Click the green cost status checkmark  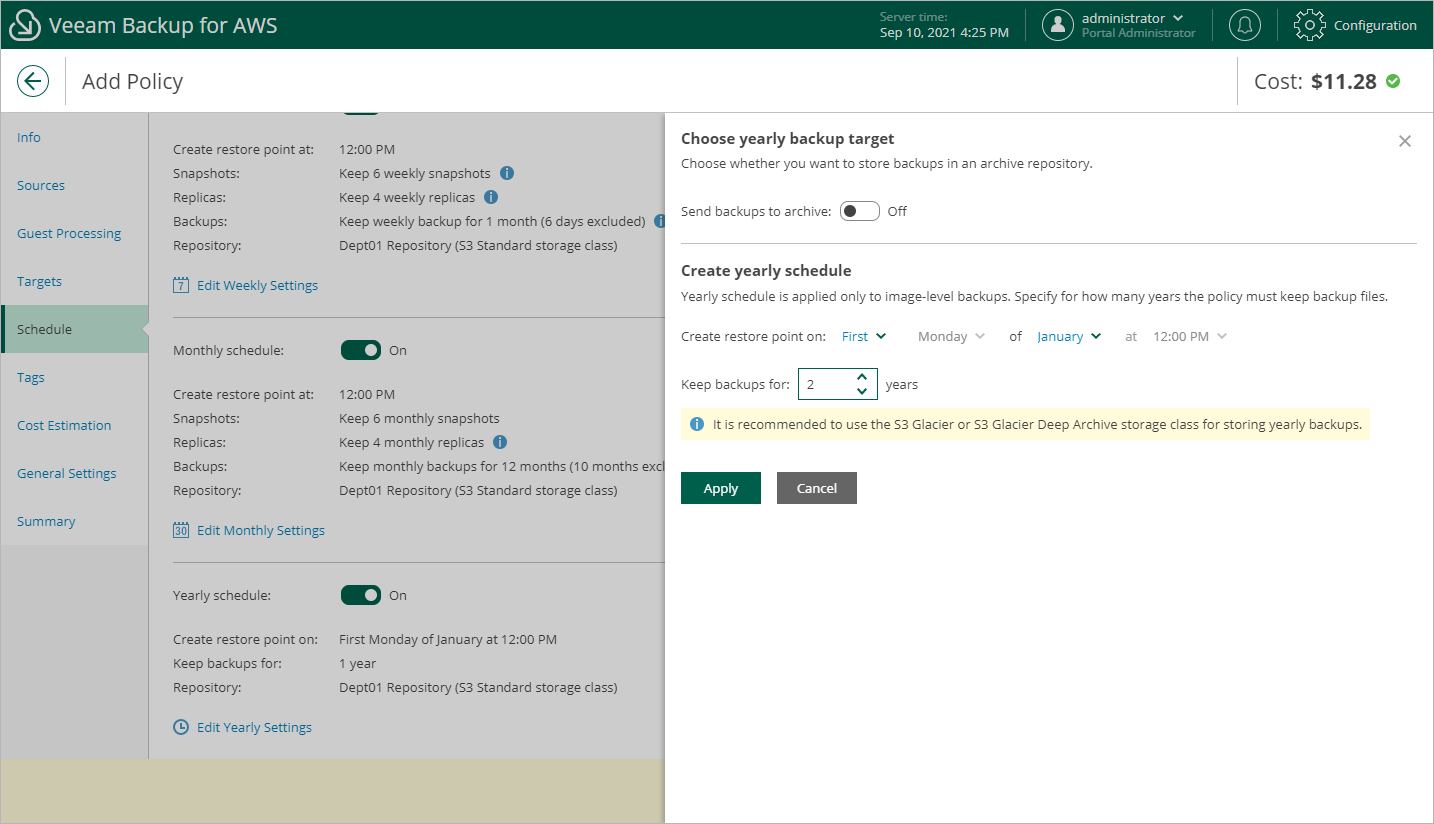[x=1393, y=81]
